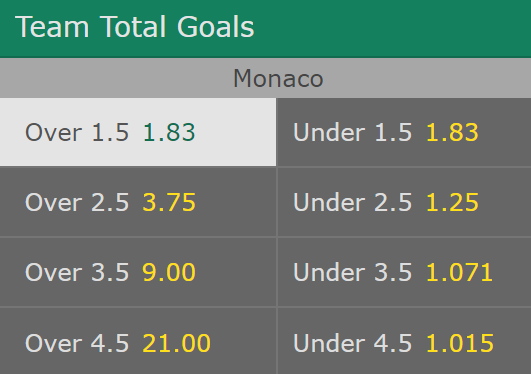Select the 1.071 odds price
Viewport: 531px width, 374px height.
click(459, 272)
